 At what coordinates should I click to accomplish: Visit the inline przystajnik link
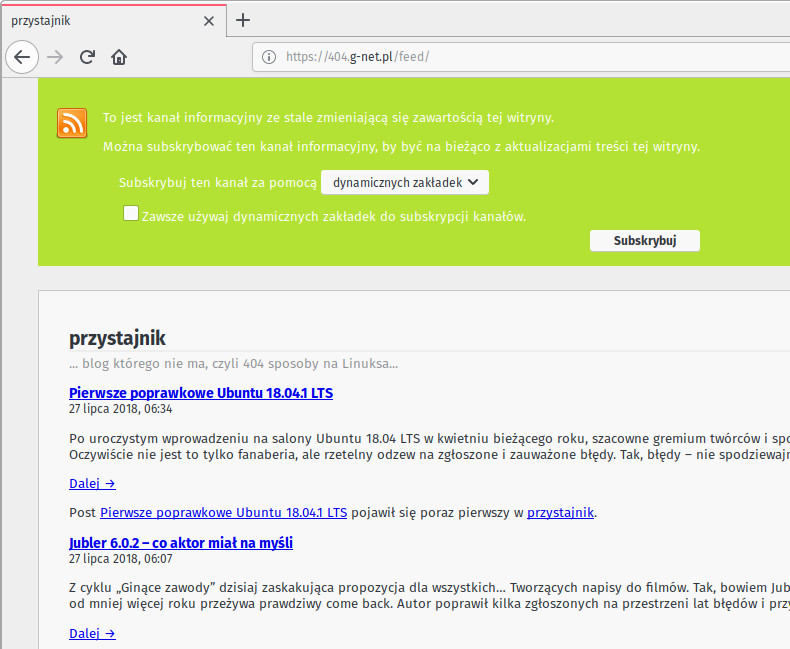(x=560, y=512)
